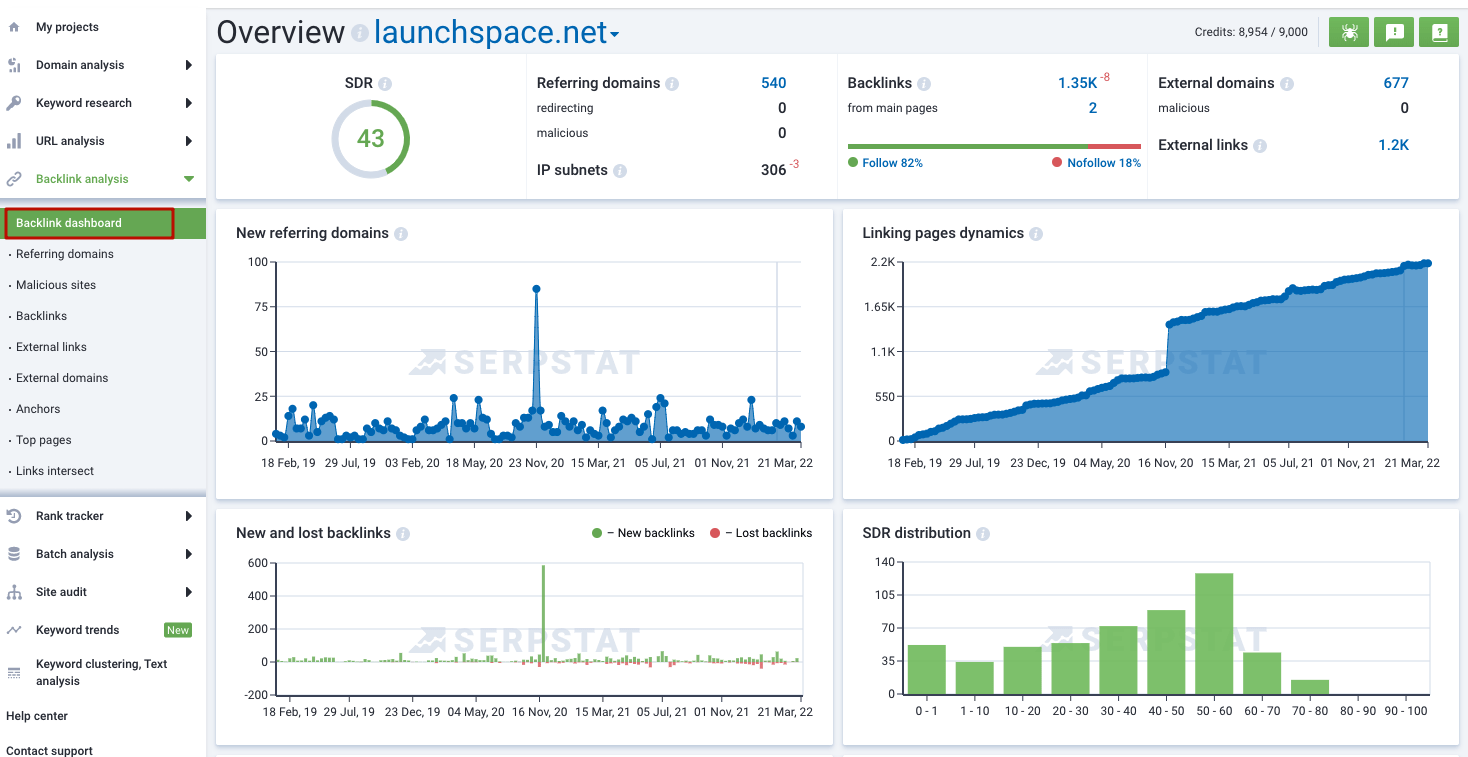Open Backlinks sidebar item

click(x=41, y=316)
